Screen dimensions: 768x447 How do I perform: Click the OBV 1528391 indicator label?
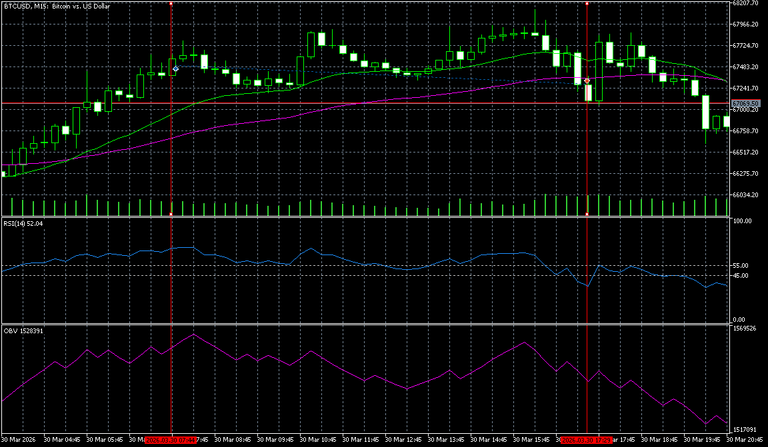[23, 331]
